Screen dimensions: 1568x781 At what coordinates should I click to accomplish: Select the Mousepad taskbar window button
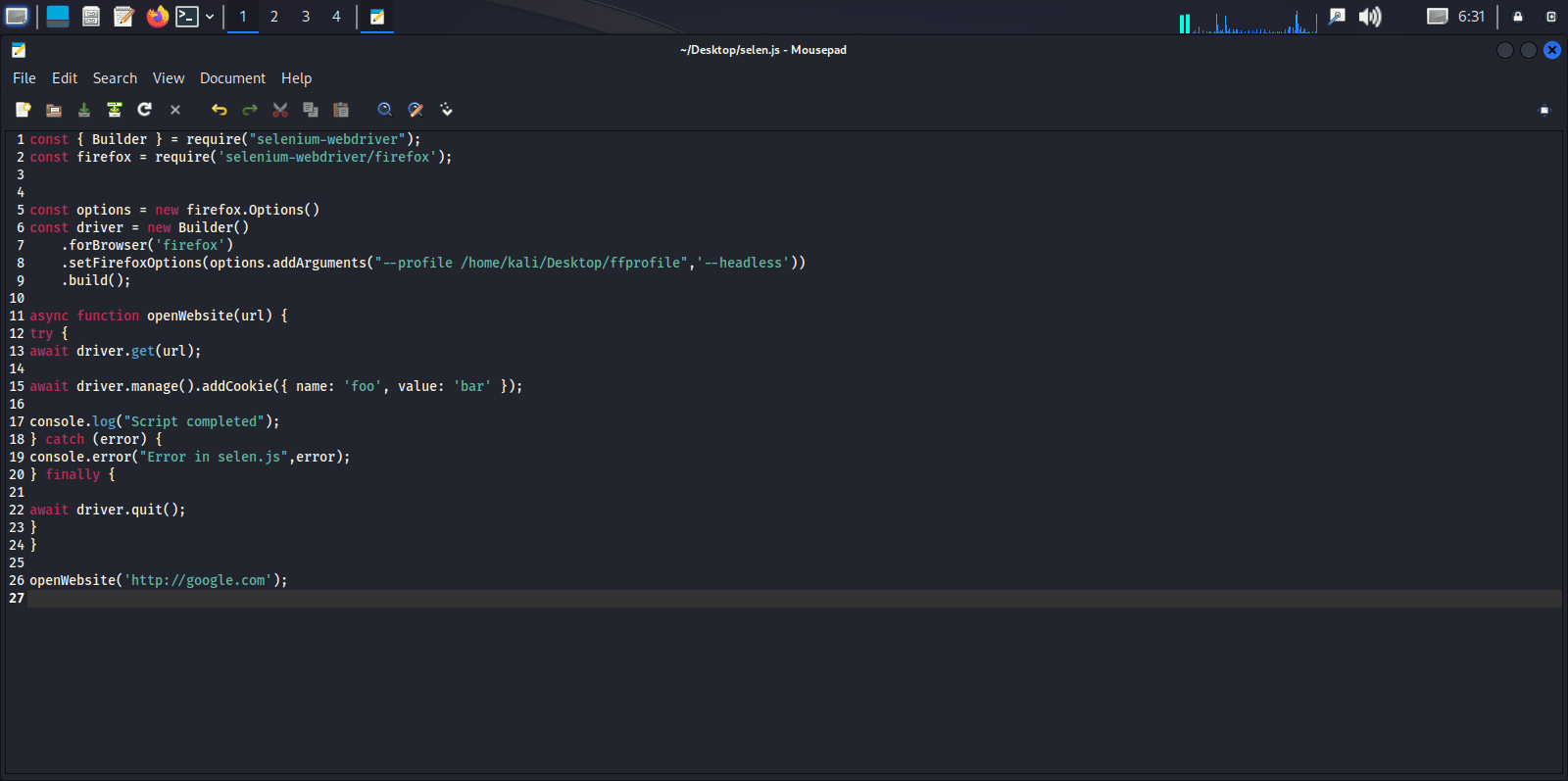click(x=377, y=17)
